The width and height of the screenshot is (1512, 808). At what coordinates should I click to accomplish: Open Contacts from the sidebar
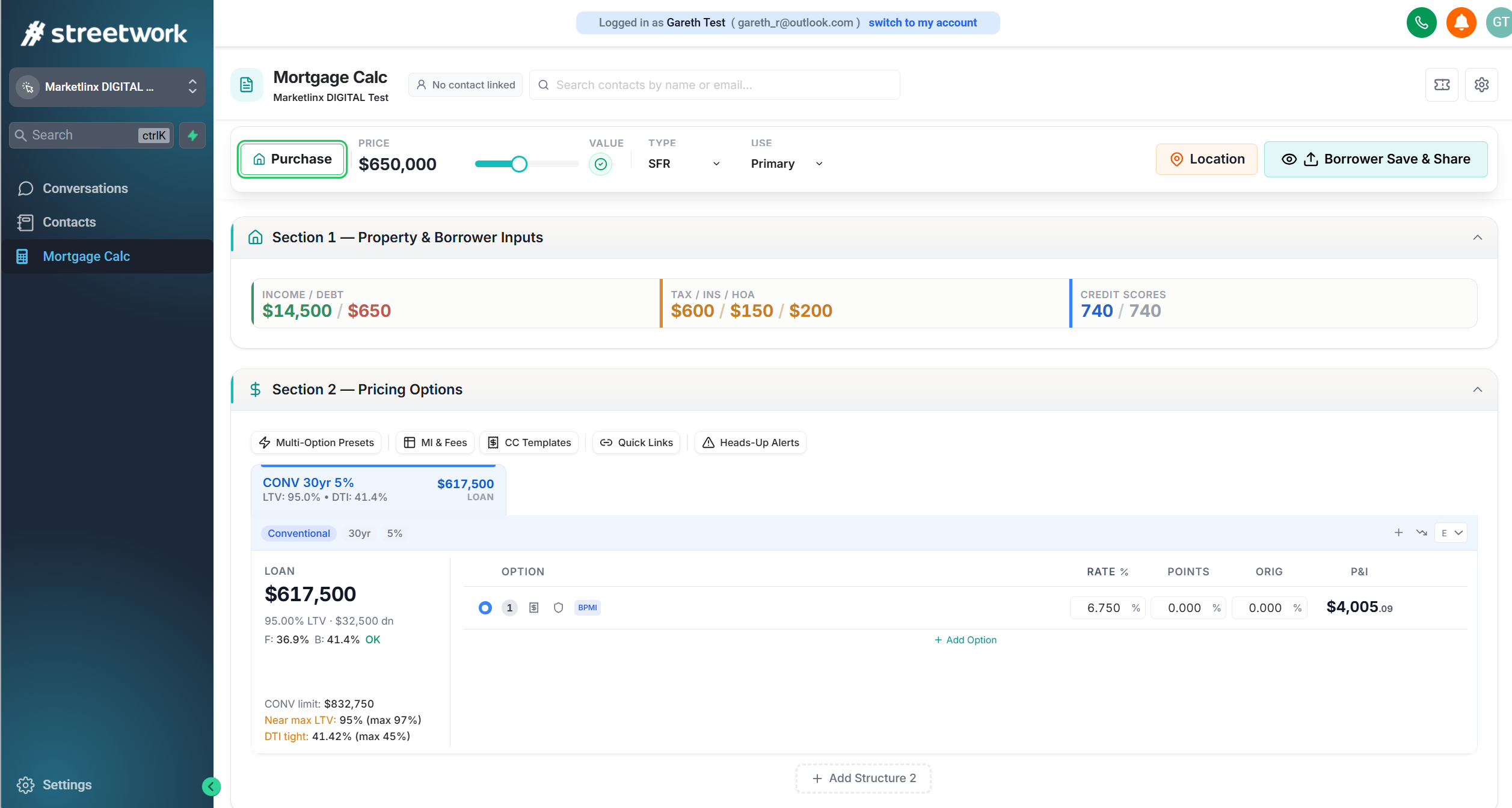pyautogui.click(x=107, y=222)
